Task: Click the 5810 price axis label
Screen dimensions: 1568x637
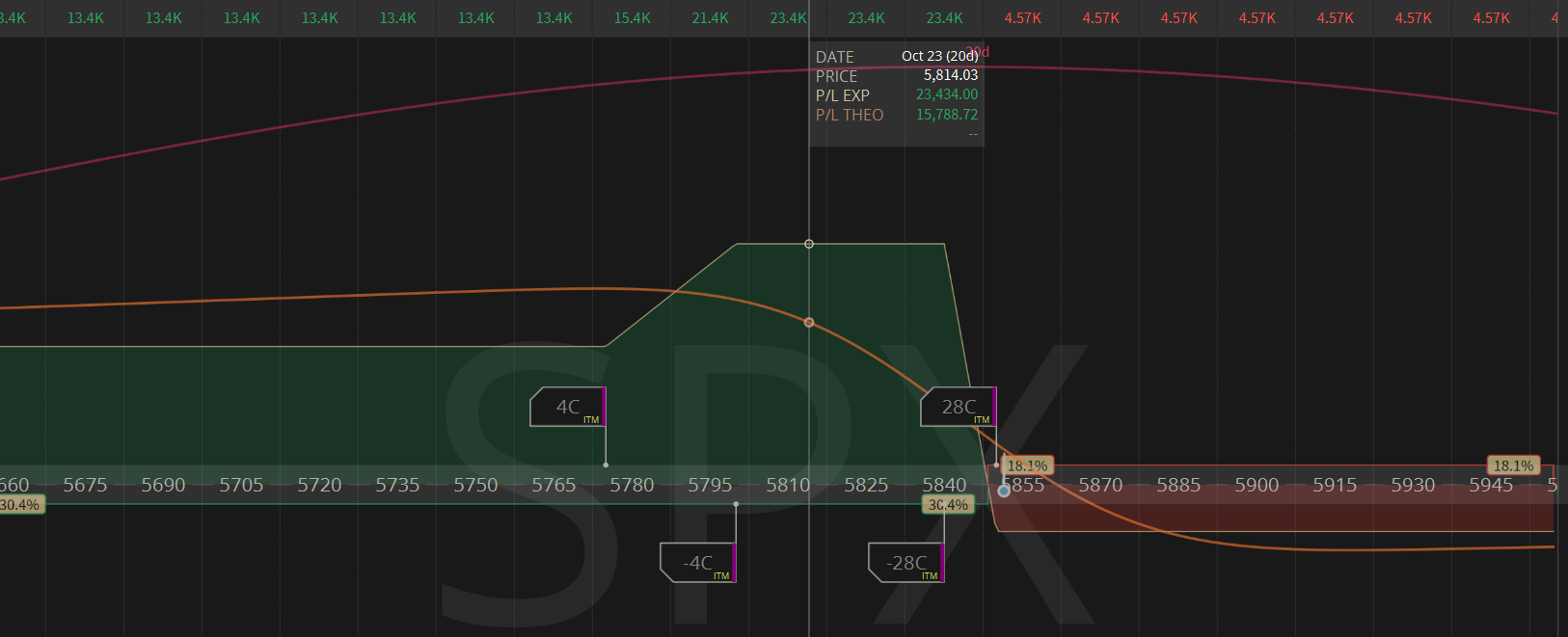Action: [x=789, y=485]
